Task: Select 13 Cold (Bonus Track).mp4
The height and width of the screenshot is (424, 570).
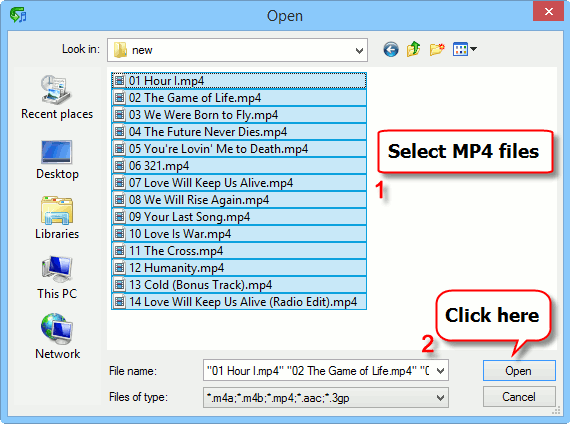Action: click(x=239, y=285)
